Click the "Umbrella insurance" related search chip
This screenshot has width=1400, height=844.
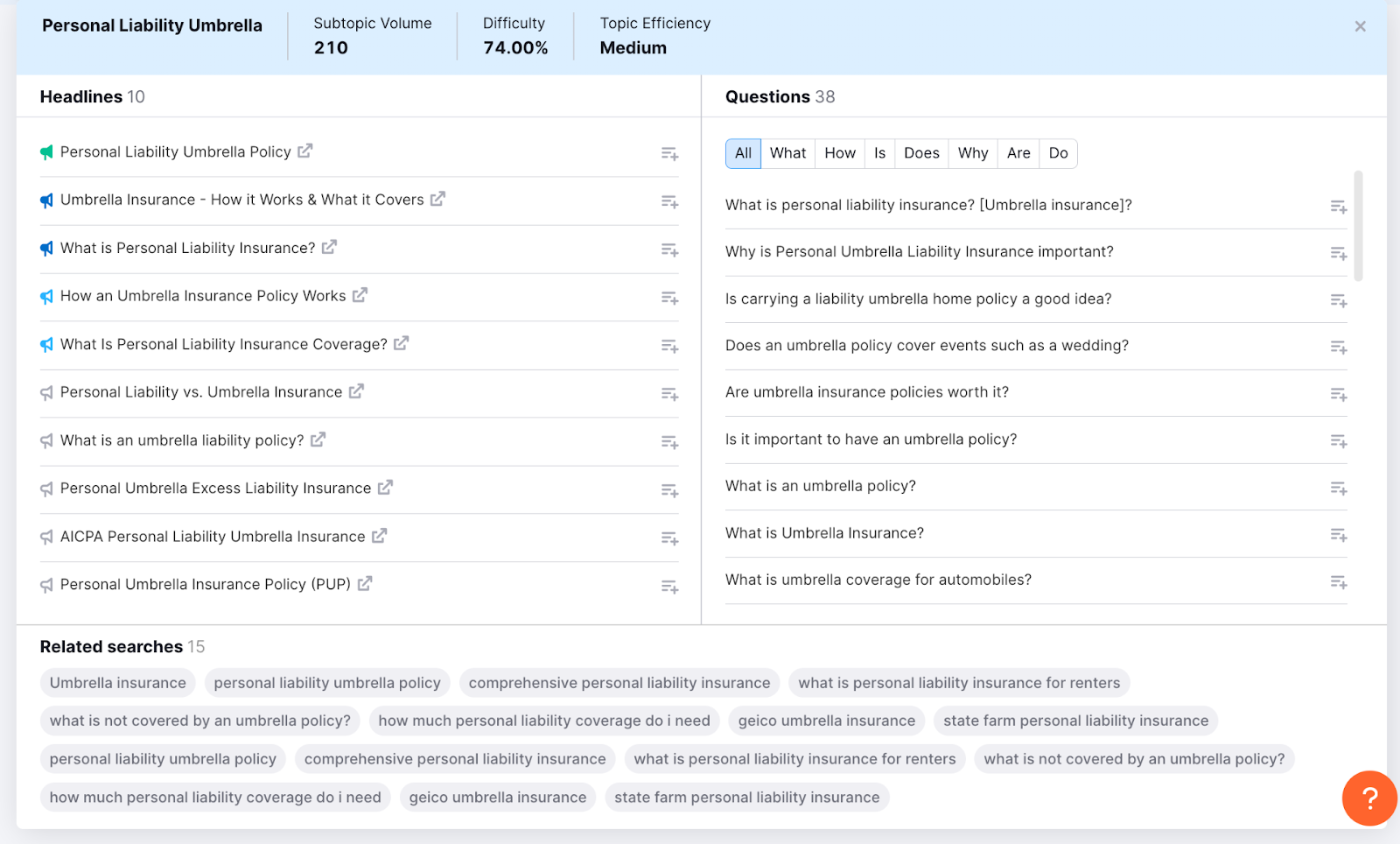pos(117,682)
